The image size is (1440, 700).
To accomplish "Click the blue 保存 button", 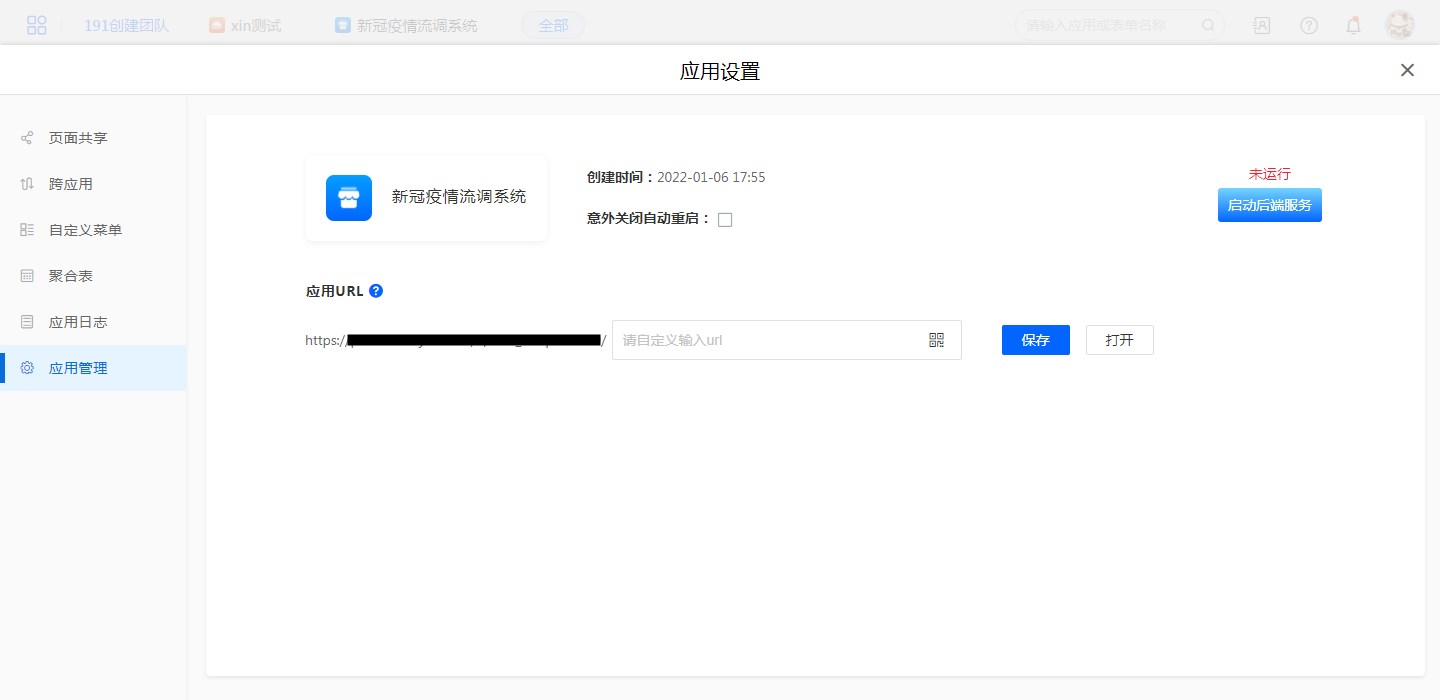I will (1035, 340).
